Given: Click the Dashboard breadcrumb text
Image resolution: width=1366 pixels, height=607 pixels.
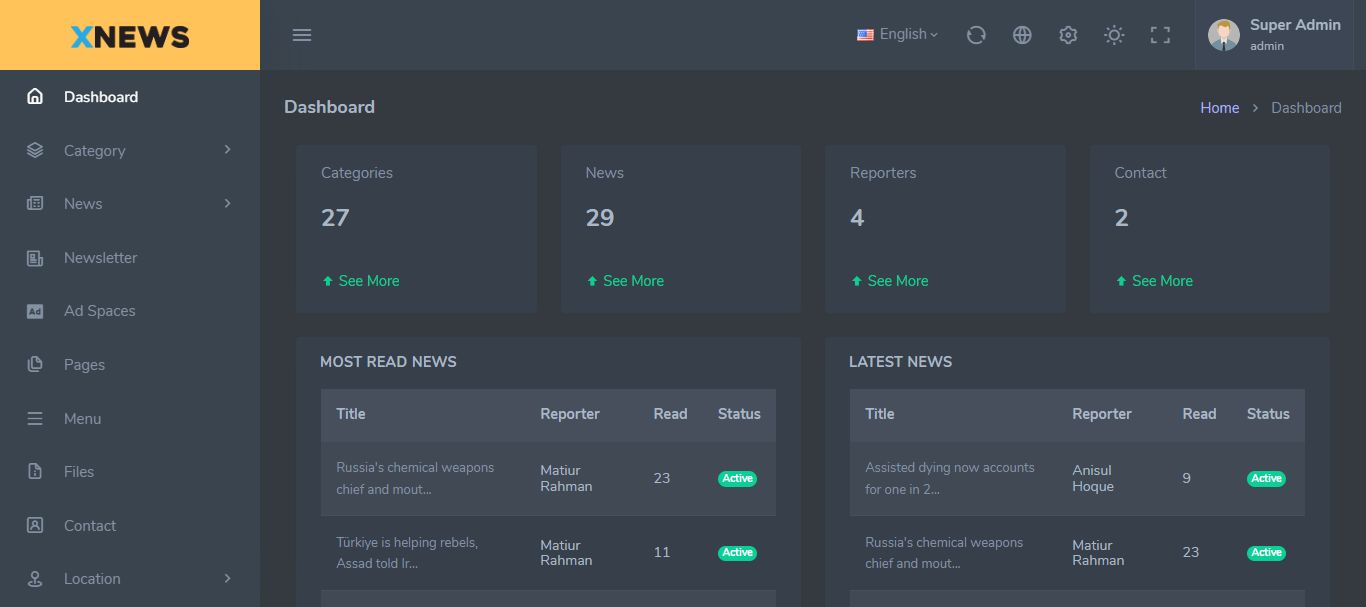Looking at the screenshot, I should coord(1306,108).
